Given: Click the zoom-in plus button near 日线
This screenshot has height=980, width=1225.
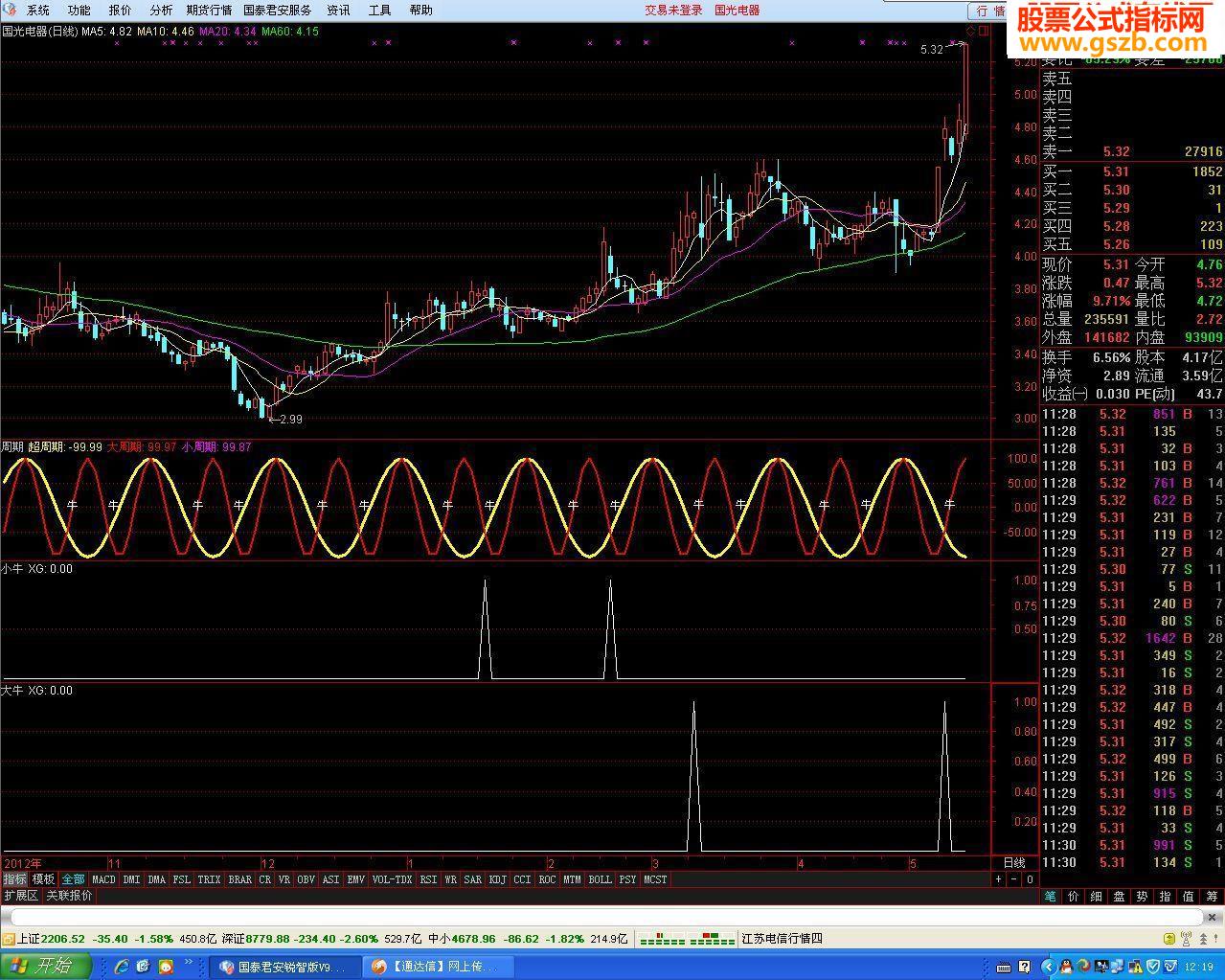Looking at the screenshot, I should (x=998, y=879).
